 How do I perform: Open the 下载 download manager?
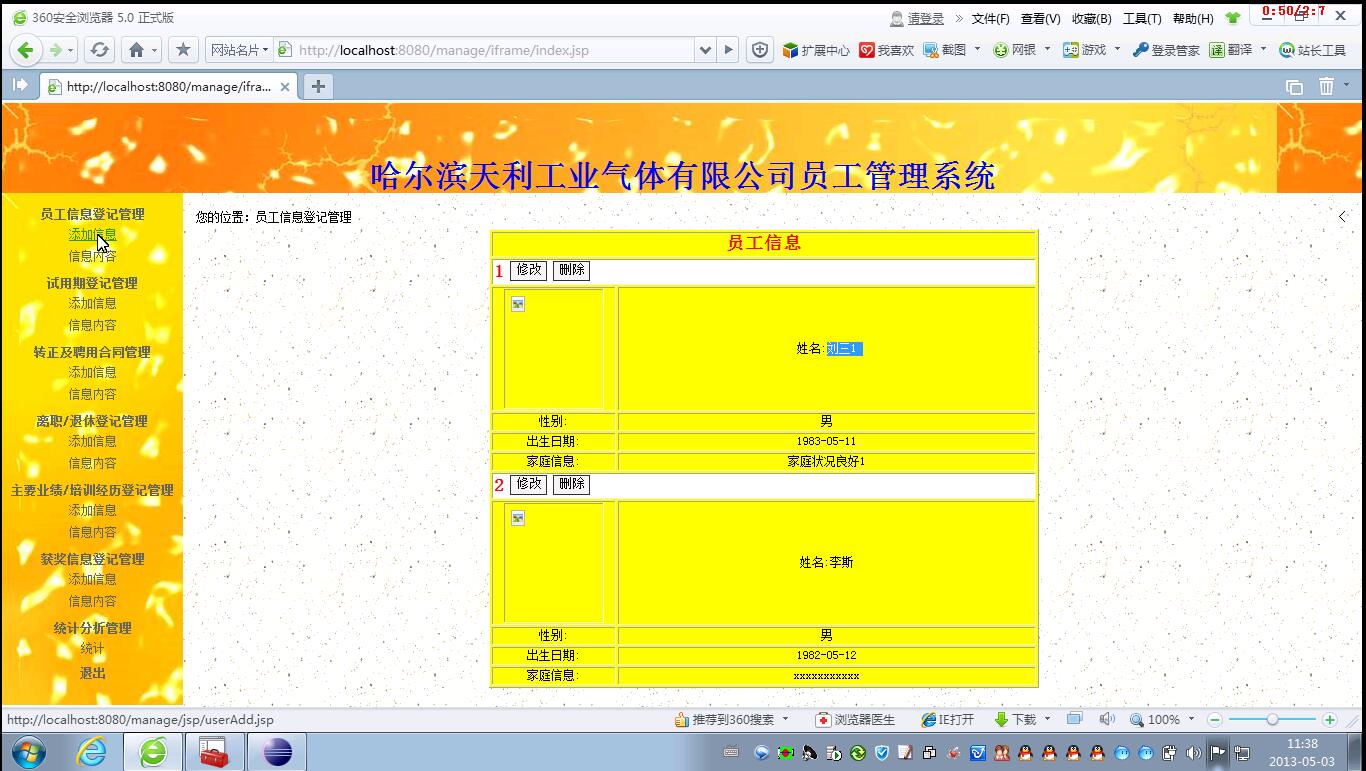1015,720
